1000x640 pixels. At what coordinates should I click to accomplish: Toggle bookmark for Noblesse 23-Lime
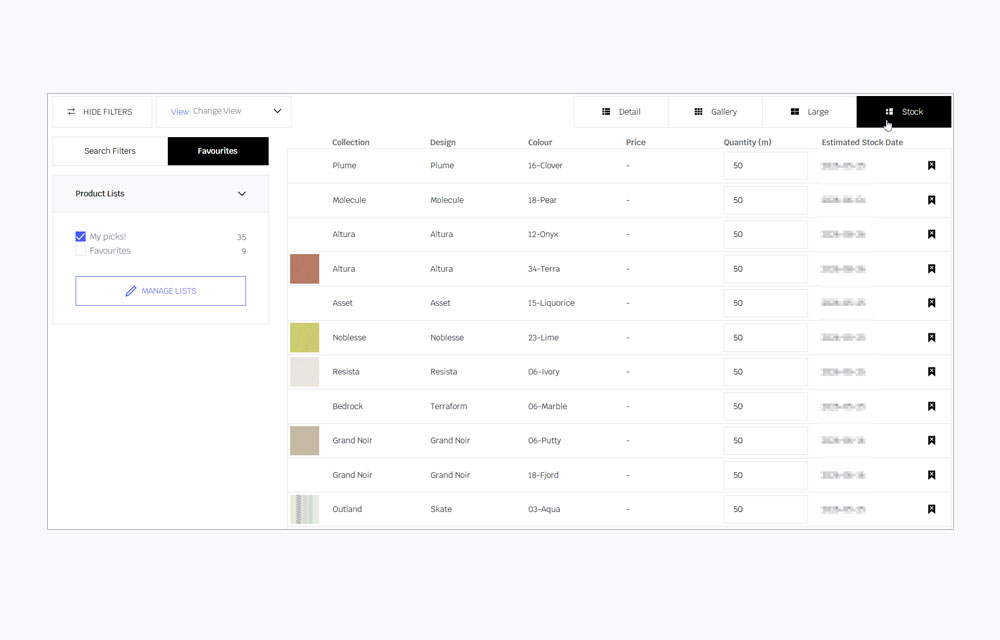(x=931, y=337)
